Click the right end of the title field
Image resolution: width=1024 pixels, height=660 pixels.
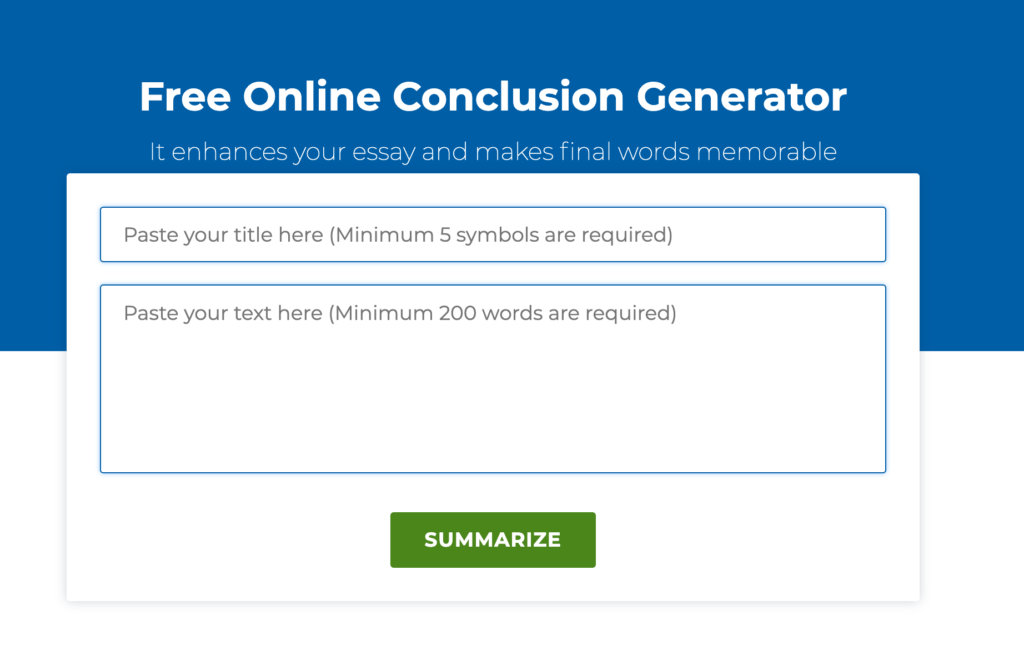[860, 235]
